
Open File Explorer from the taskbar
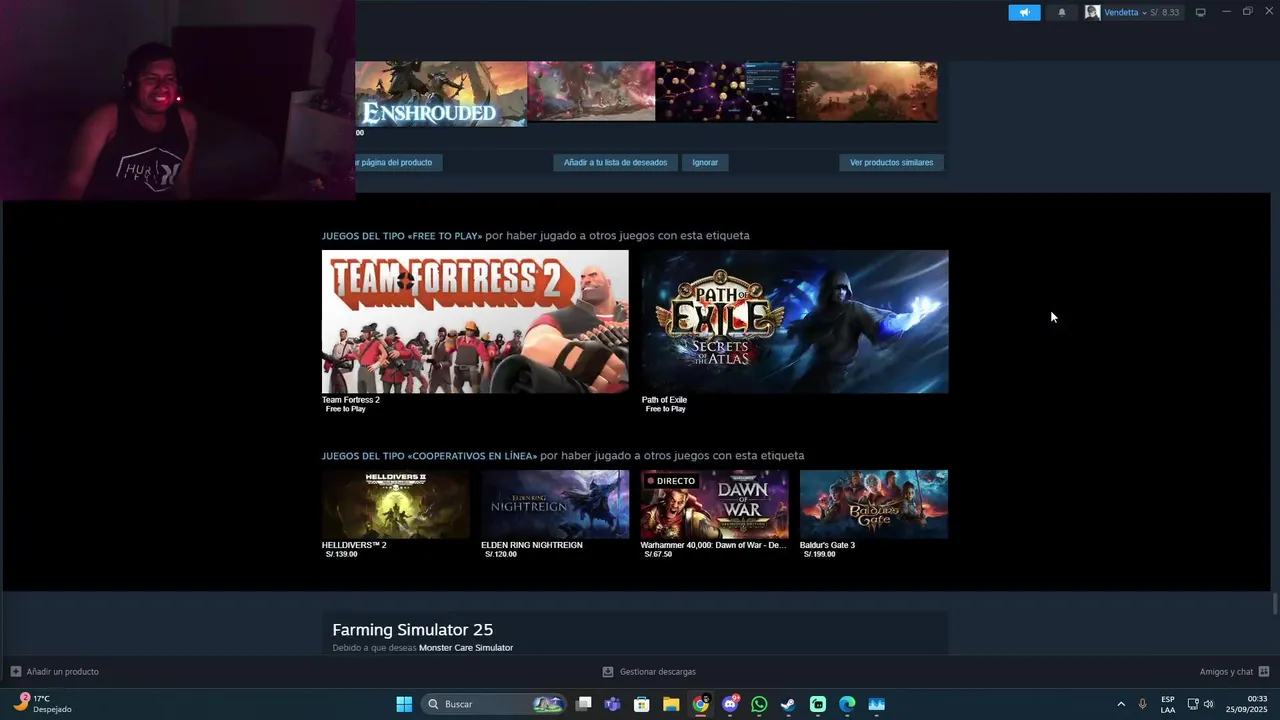(x=671, y=704)
